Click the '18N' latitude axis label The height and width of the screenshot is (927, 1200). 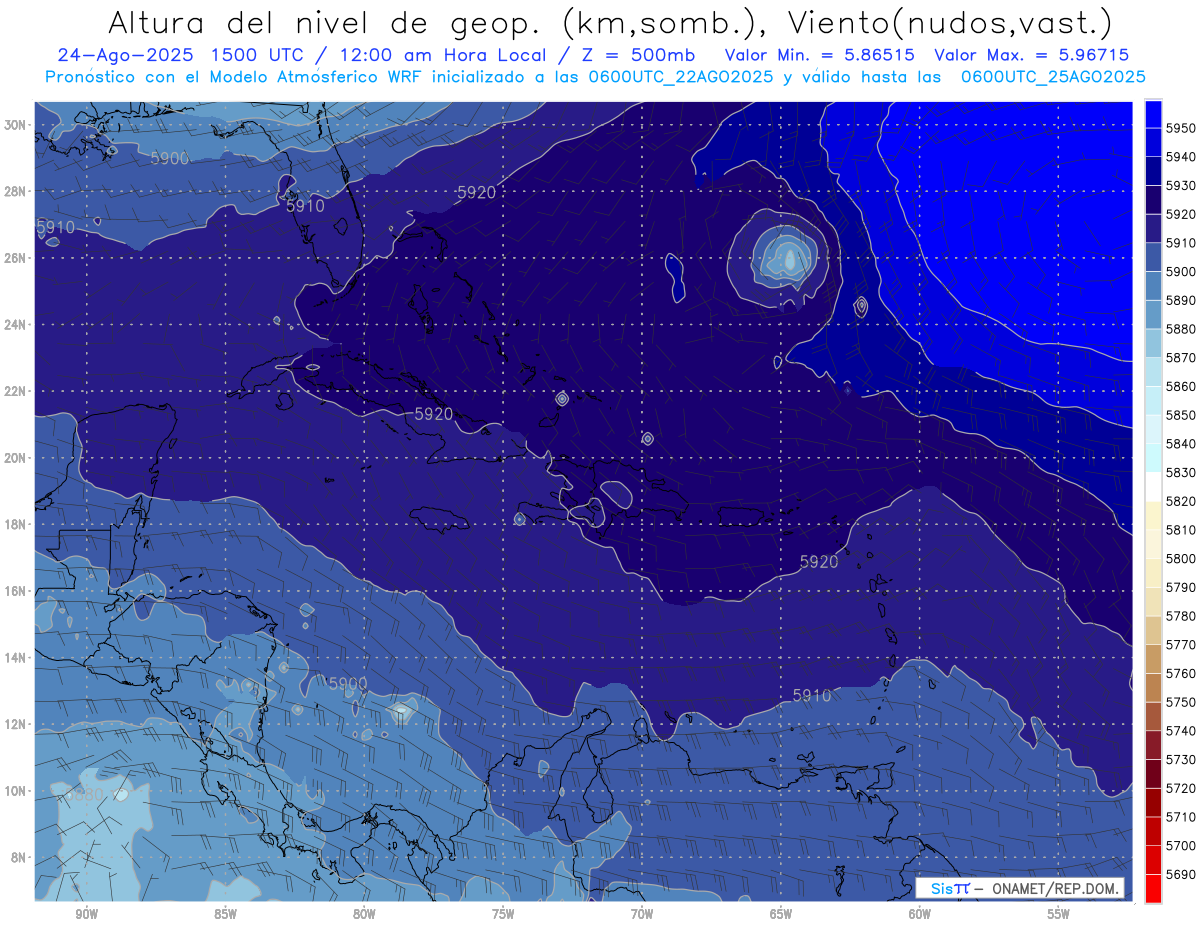coord(14,524)
